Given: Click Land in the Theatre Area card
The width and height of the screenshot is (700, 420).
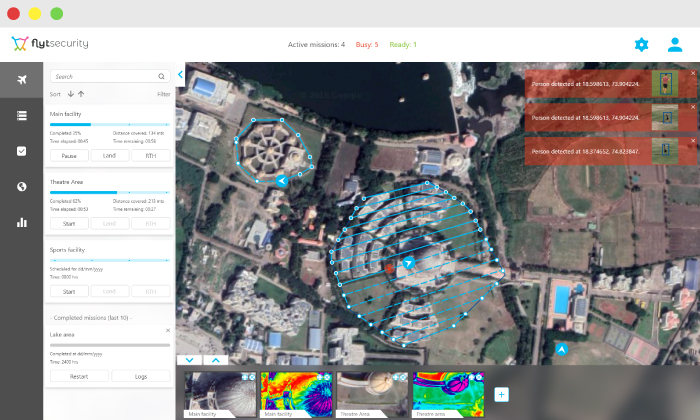Looking at the screenshot, I should (109, 224).
